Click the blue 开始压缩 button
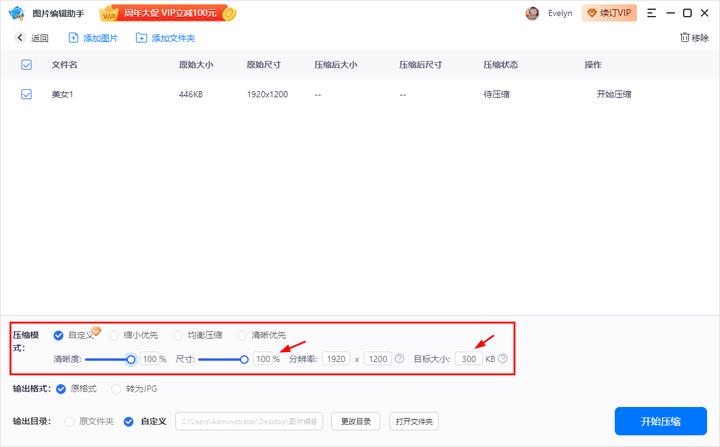Viewport: 720px width, 447px height. coord(661,421)
